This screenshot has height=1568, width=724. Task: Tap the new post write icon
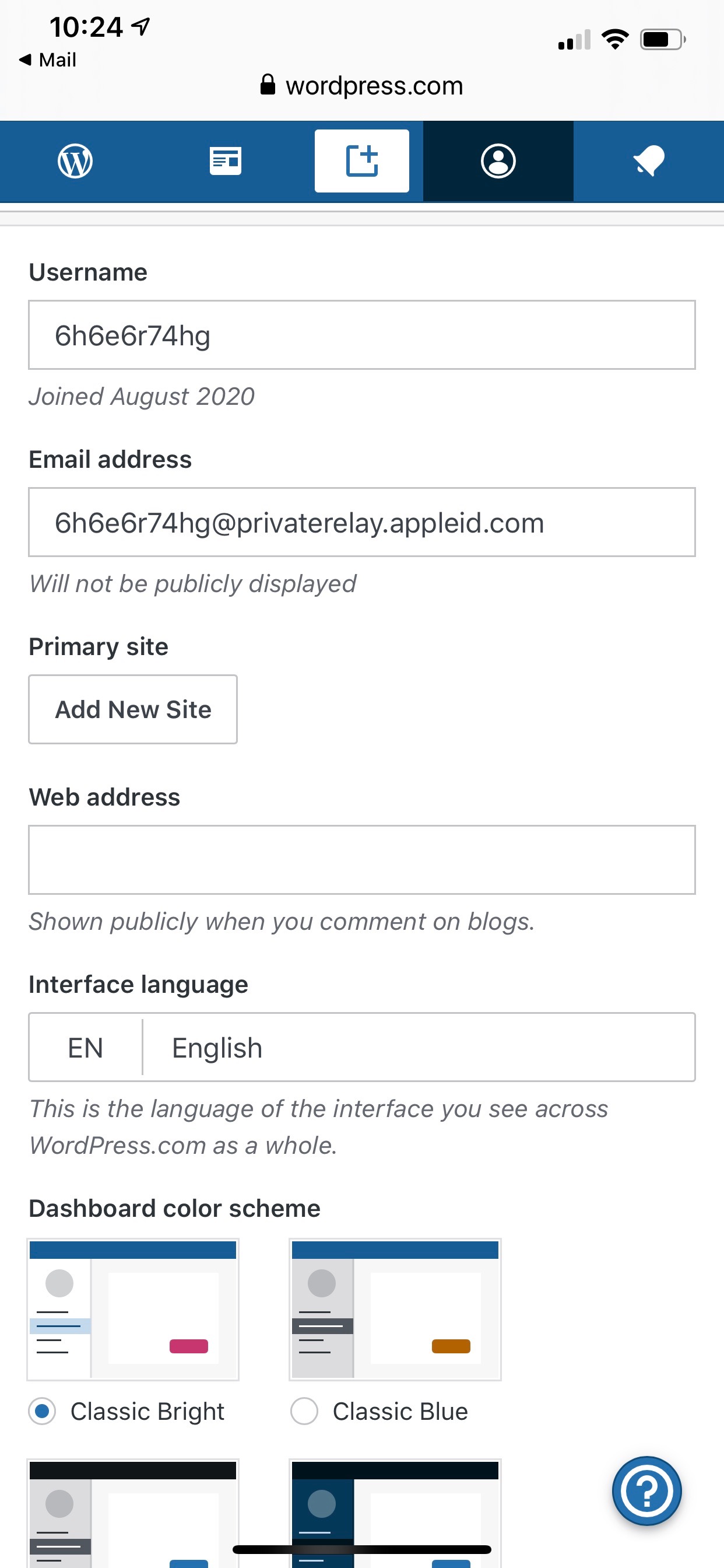point(361,162)
